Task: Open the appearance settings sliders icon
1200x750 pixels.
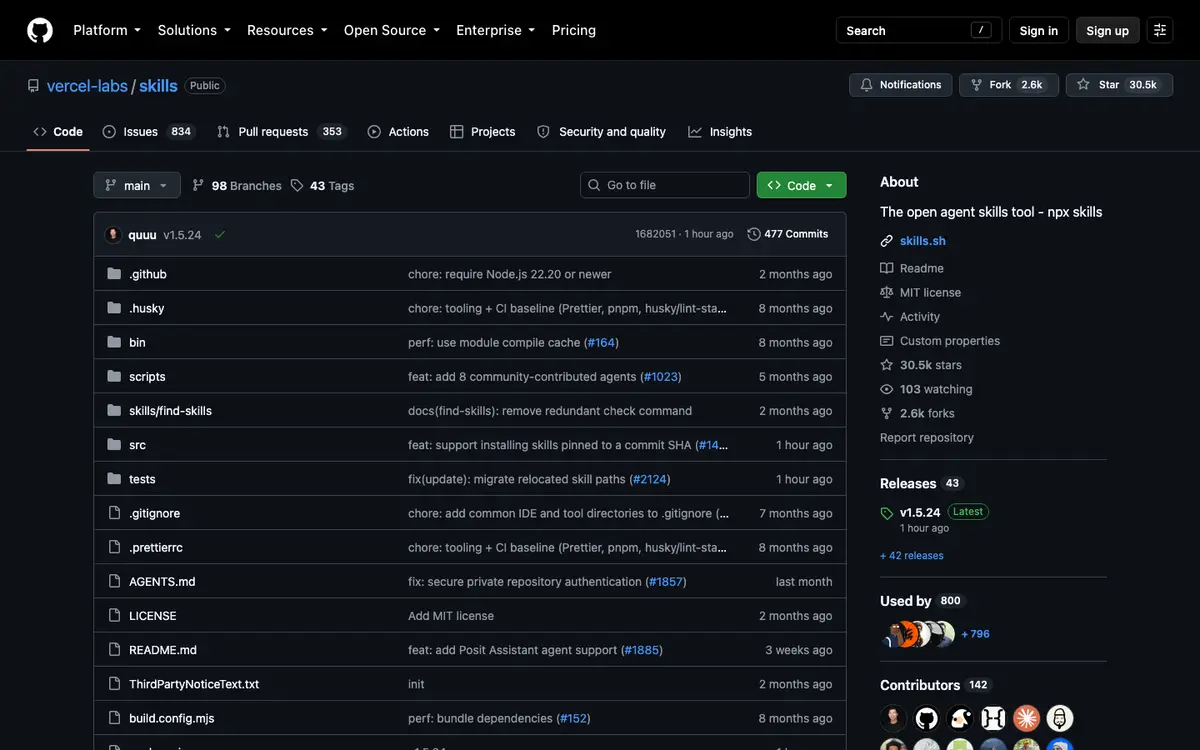Action: pos(1160,30)
